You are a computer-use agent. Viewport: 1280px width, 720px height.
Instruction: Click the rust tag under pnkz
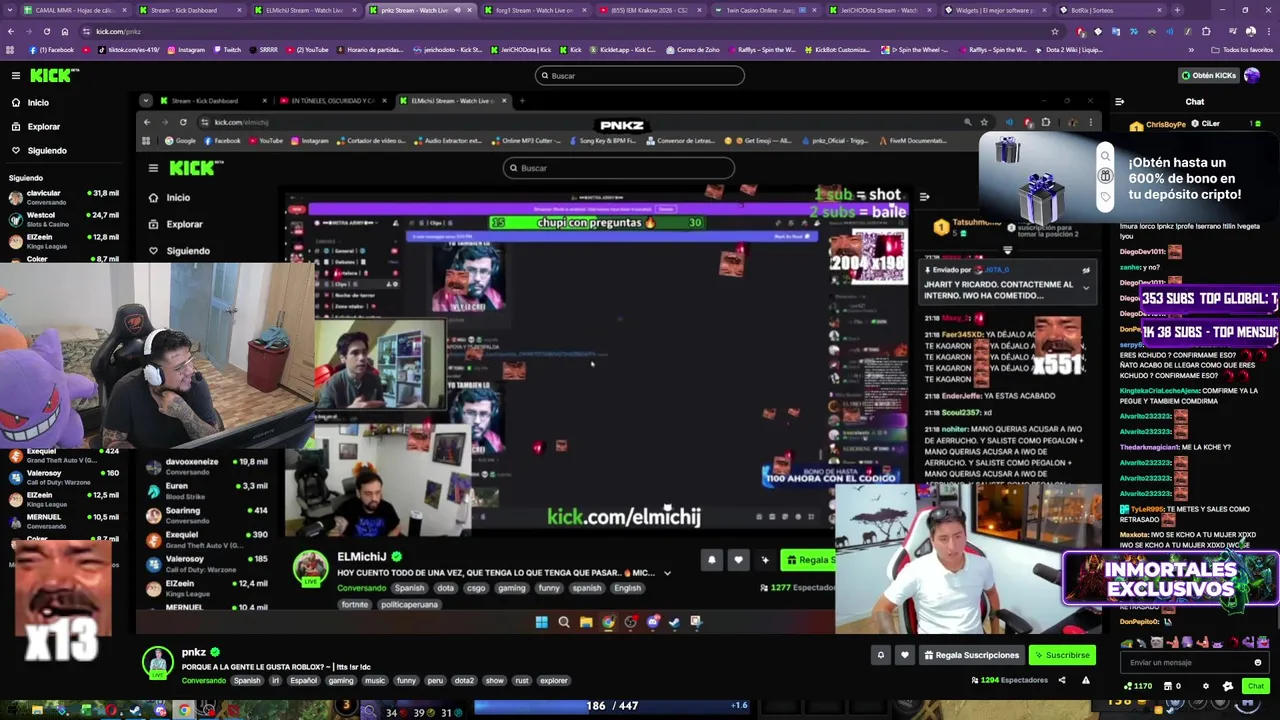522,680
